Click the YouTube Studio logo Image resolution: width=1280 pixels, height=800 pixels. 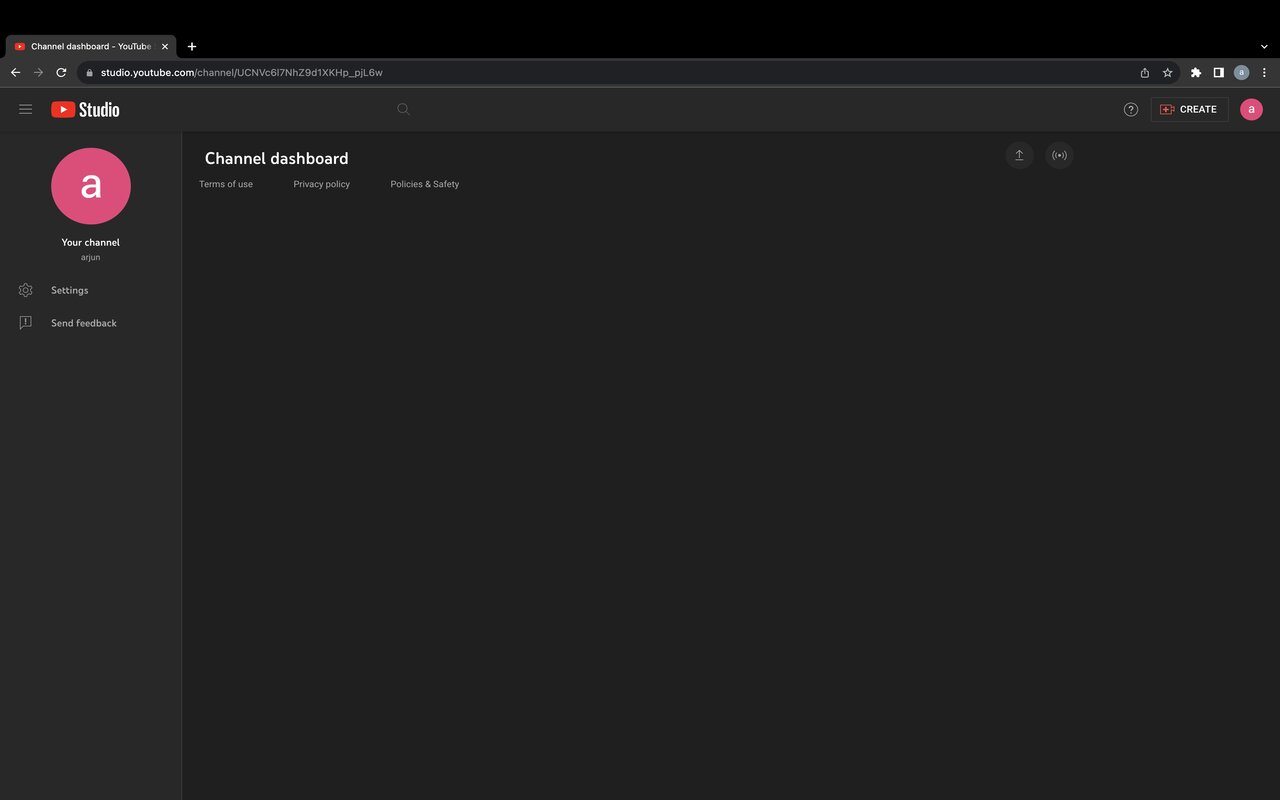click(x=85, y=109)
